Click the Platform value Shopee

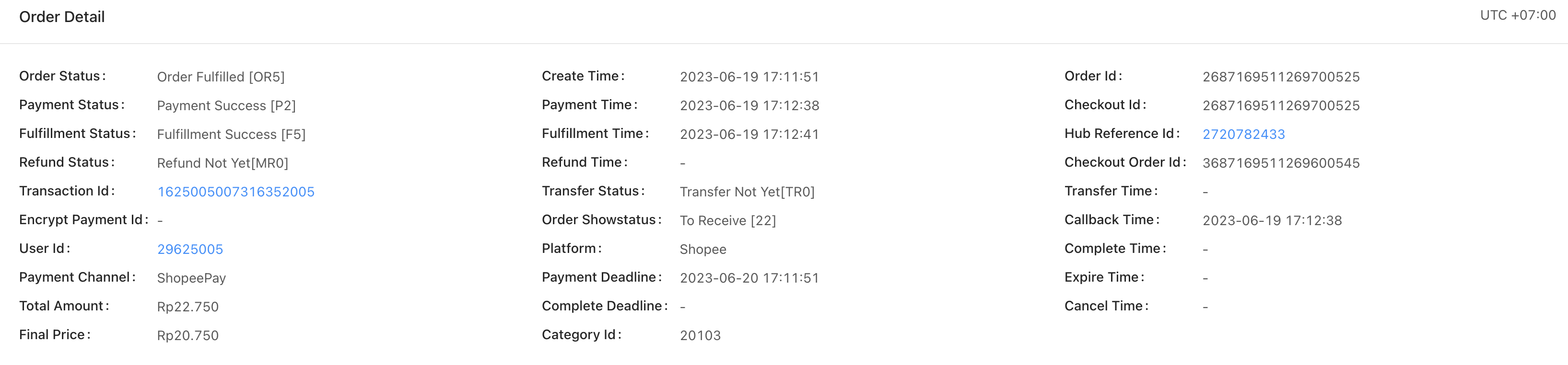pos(702,249)
